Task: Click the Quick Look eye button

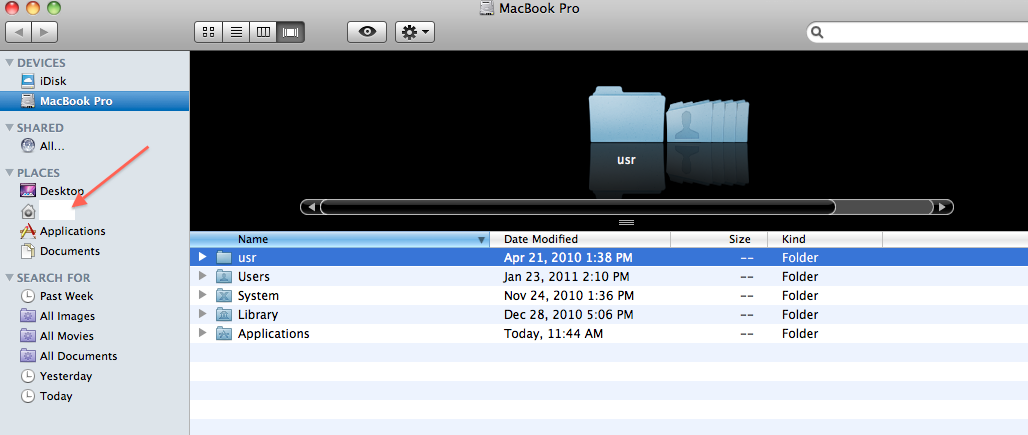Action: point(367,32)
